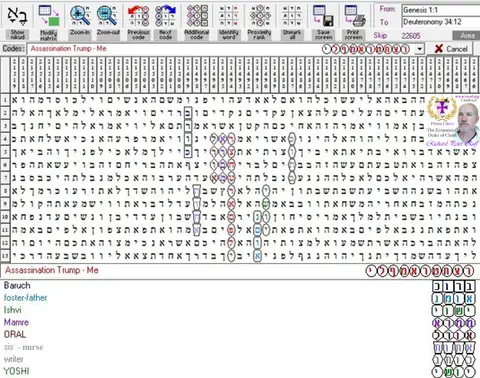Click matrix row header number 8
480x378 pixels.
tap(5, 191)
